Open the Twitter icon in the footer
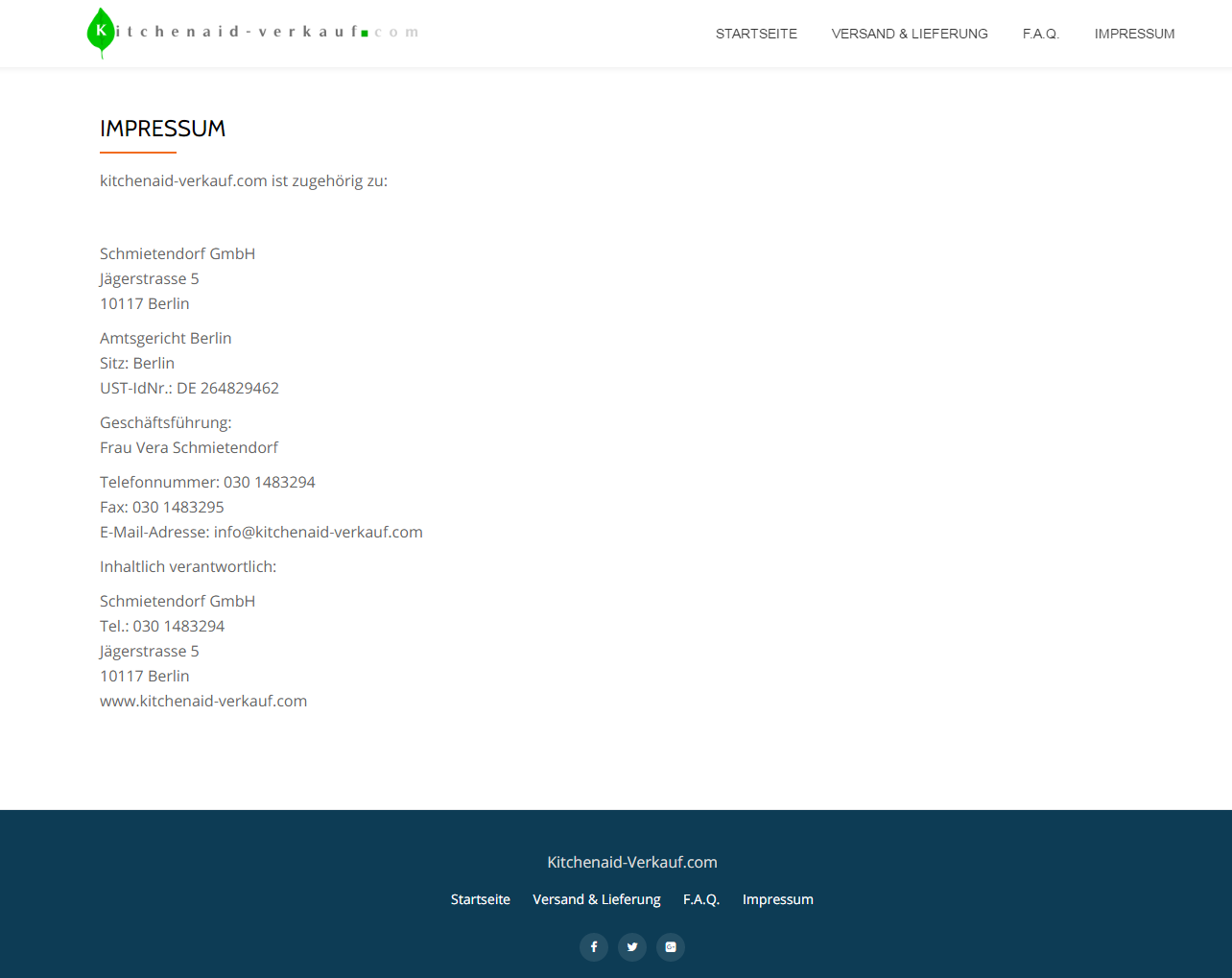1232x978 pixels. point(632,947)
